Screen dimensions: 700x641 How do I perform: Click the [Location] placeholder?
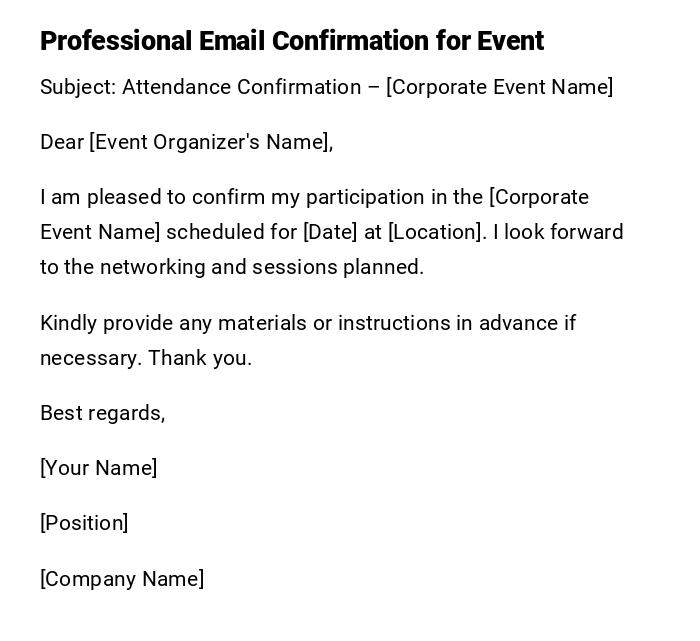(437, 232)
